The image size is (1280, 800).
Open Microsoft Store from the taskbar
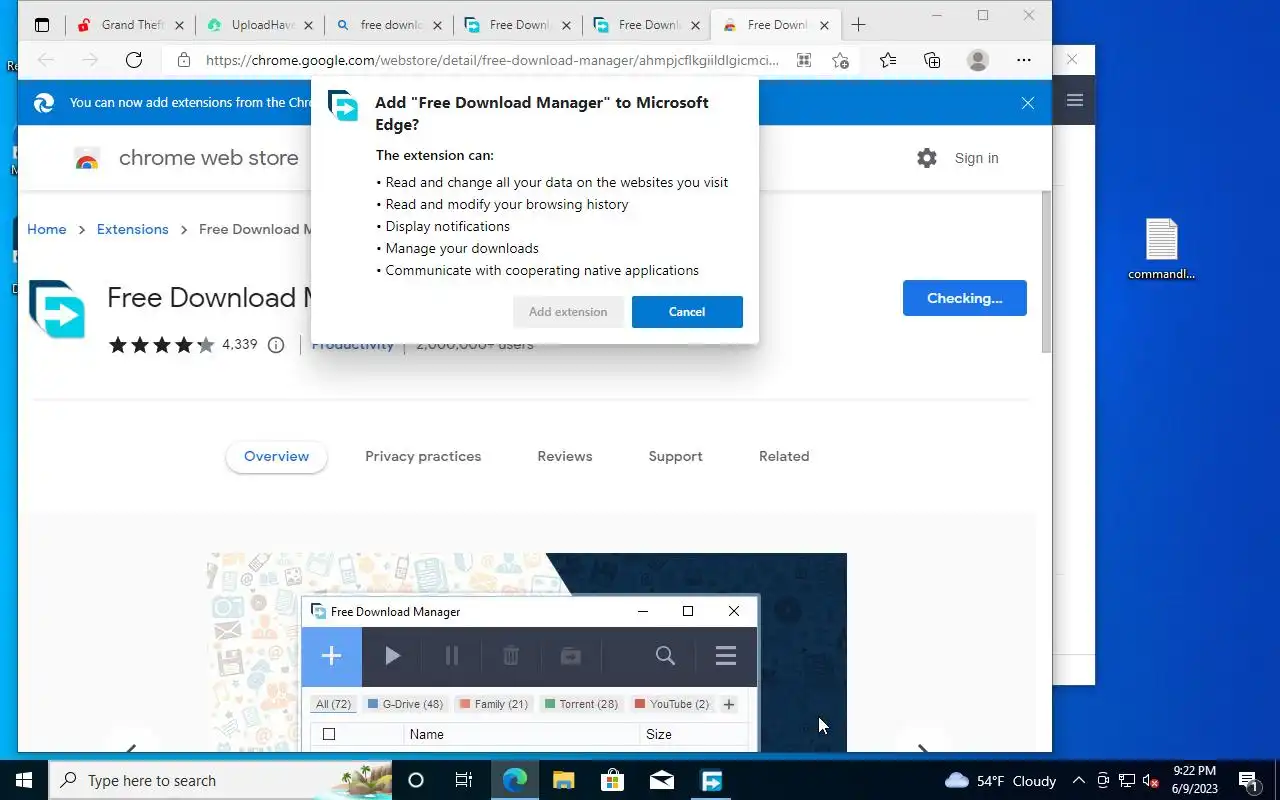[x=612, y=780]
